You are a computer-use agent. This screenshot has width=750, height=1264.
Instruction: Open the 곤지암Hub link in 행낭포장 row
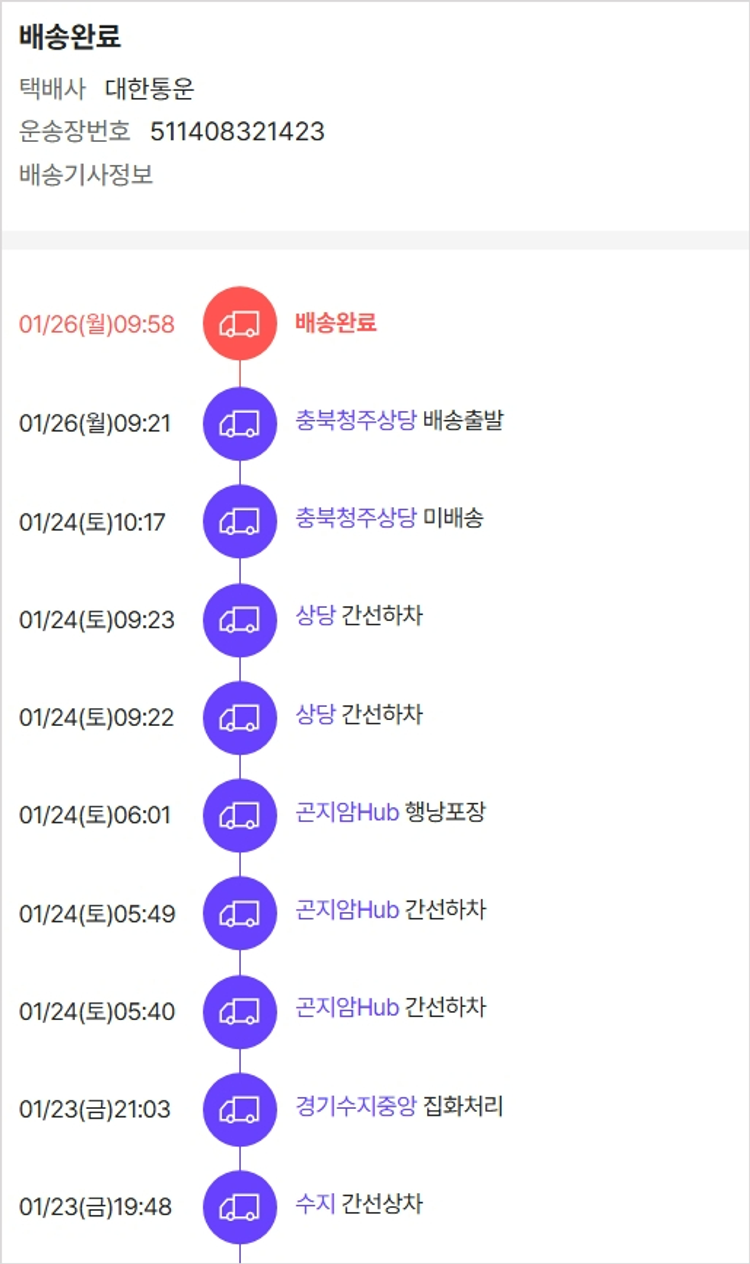(x=347, y=812)
